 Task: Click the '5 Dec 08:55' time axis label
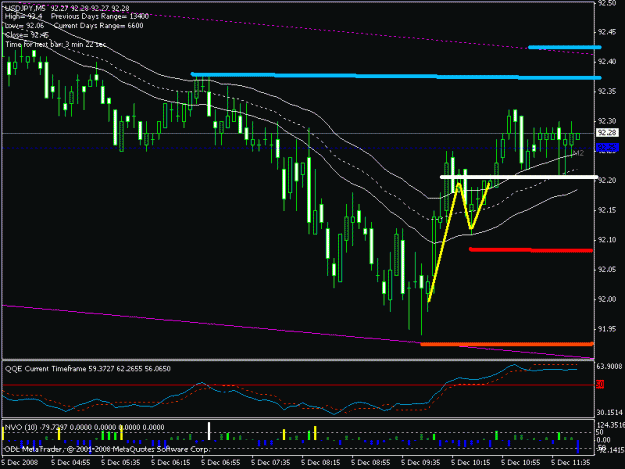click(x=371, y=463)
